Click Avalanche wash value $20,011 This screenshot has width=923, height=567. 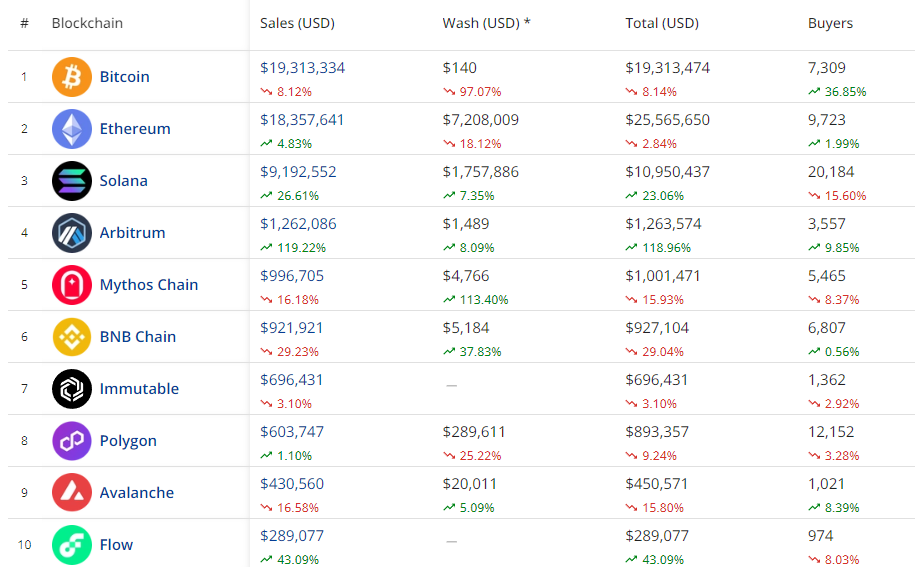pos(470,484)
